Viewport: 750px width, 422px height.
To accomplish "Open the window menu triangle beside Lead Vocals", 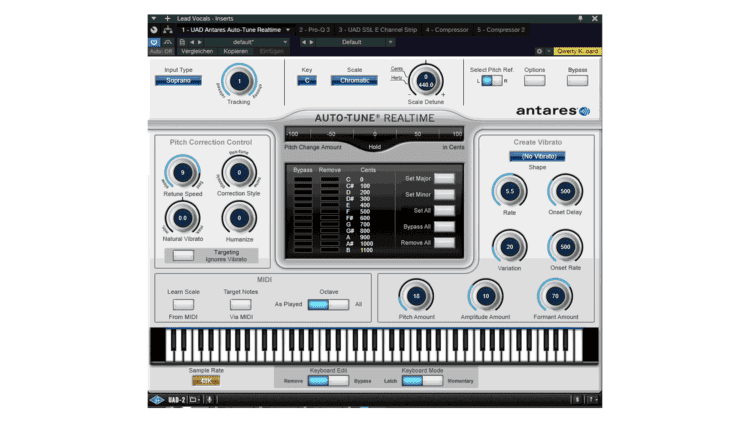I will [154, 18].
